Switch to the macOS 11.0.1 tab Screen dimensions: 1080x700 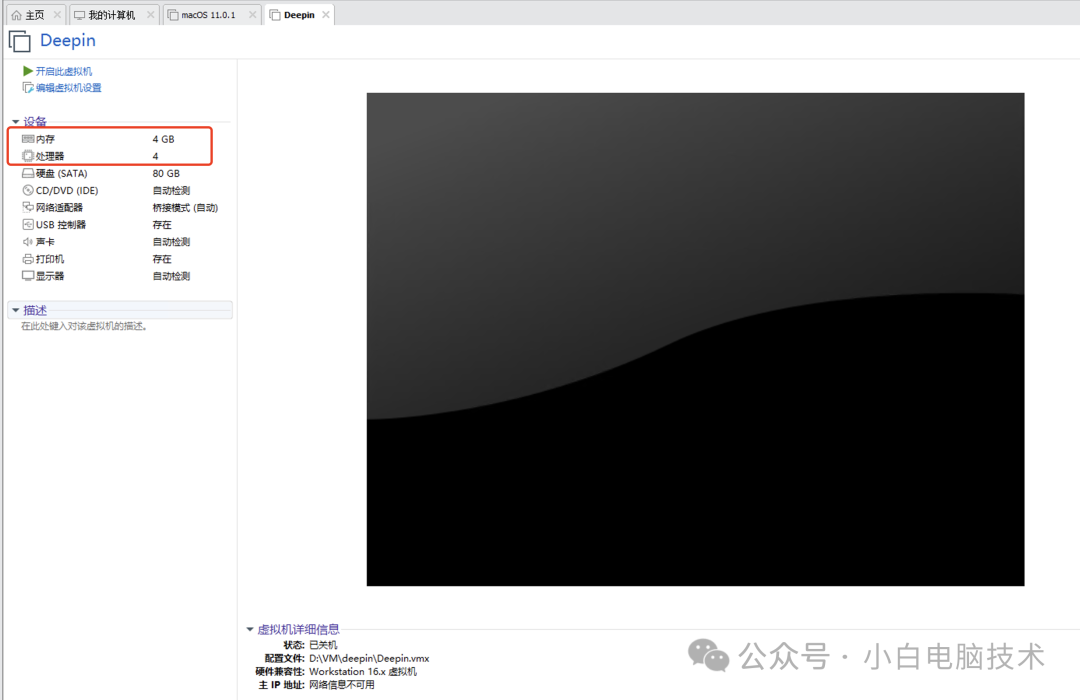pos(213,15)
